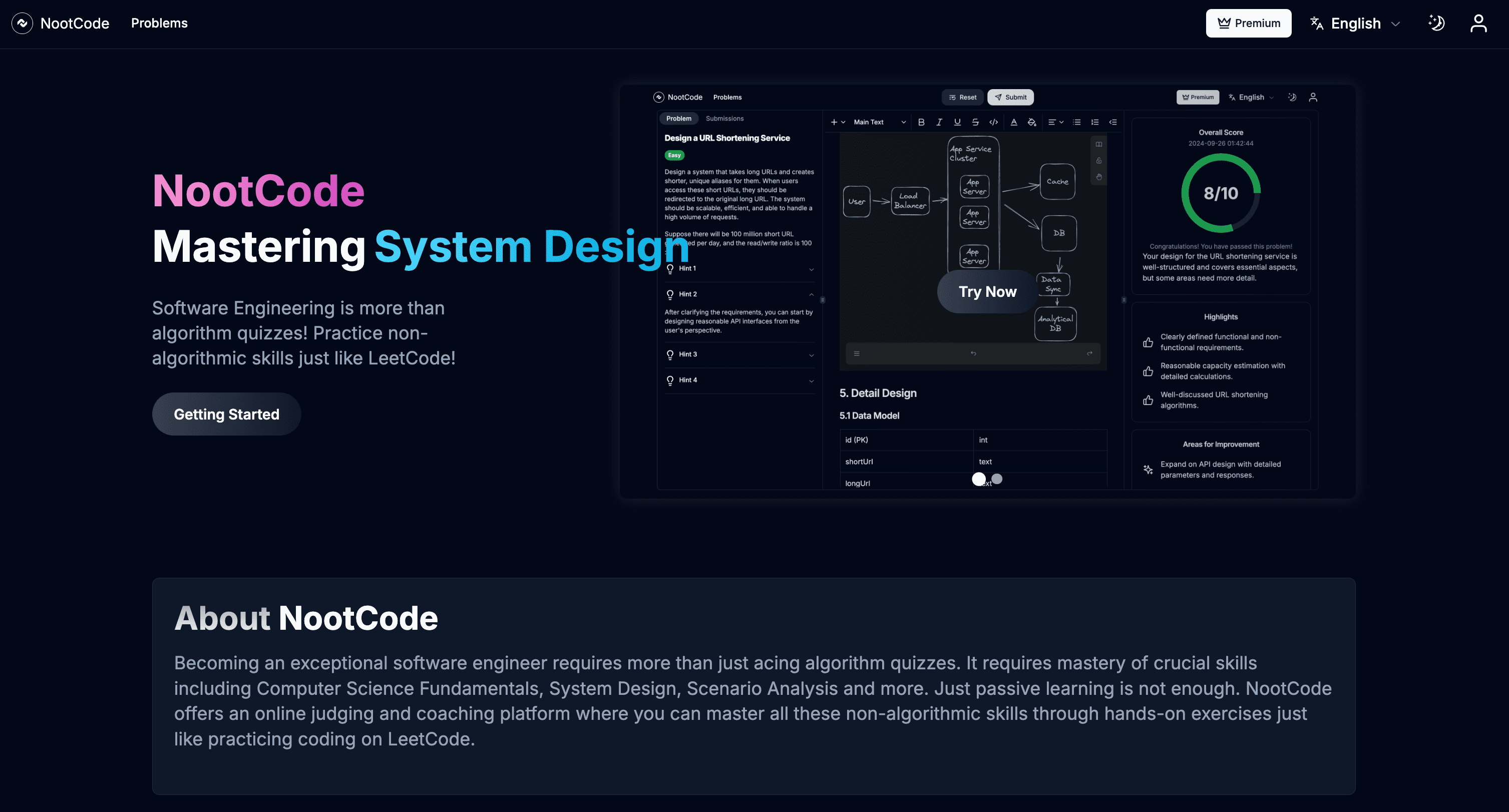Click the shortUrl cell in data model table

906,462
